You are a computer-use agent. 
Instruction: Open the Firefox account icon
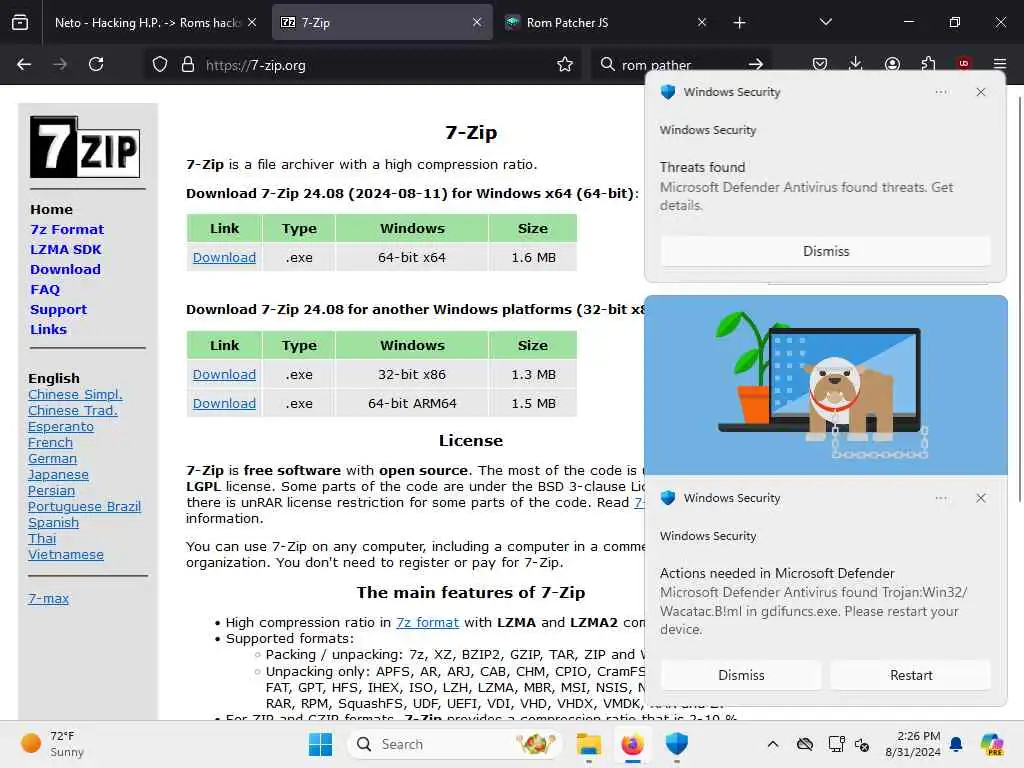(892, 64)
